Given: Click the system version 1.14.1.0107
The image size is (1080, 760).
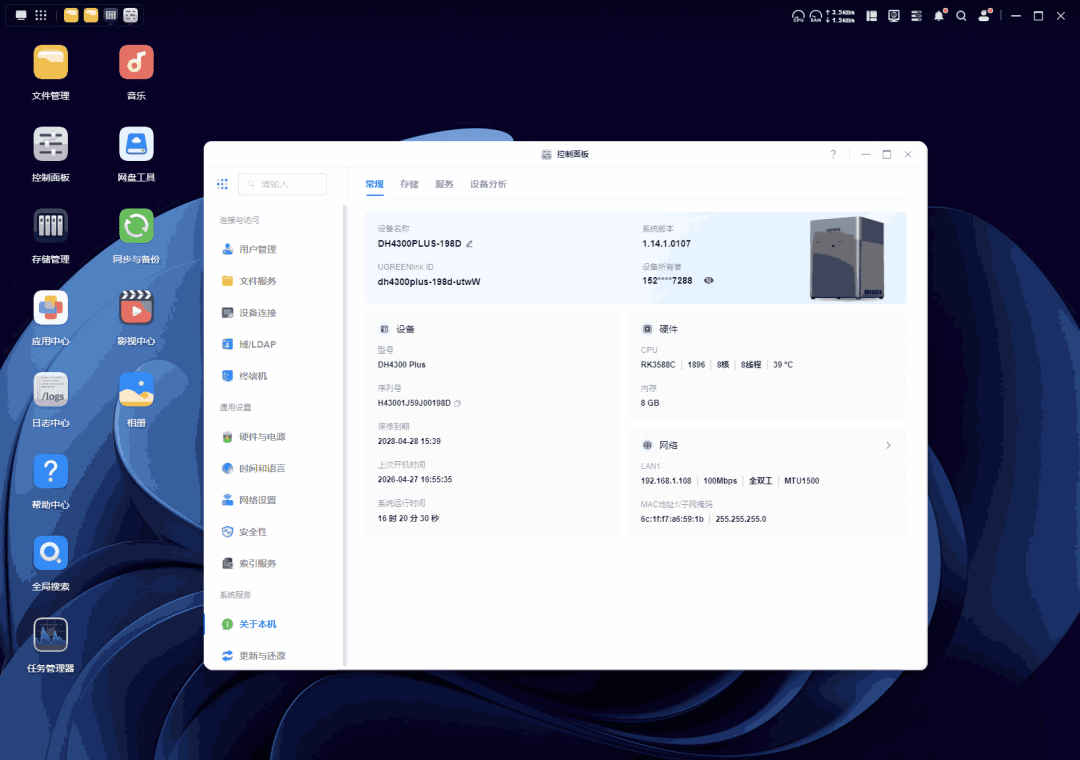Looking at the screenshot, I should (666, 244).
